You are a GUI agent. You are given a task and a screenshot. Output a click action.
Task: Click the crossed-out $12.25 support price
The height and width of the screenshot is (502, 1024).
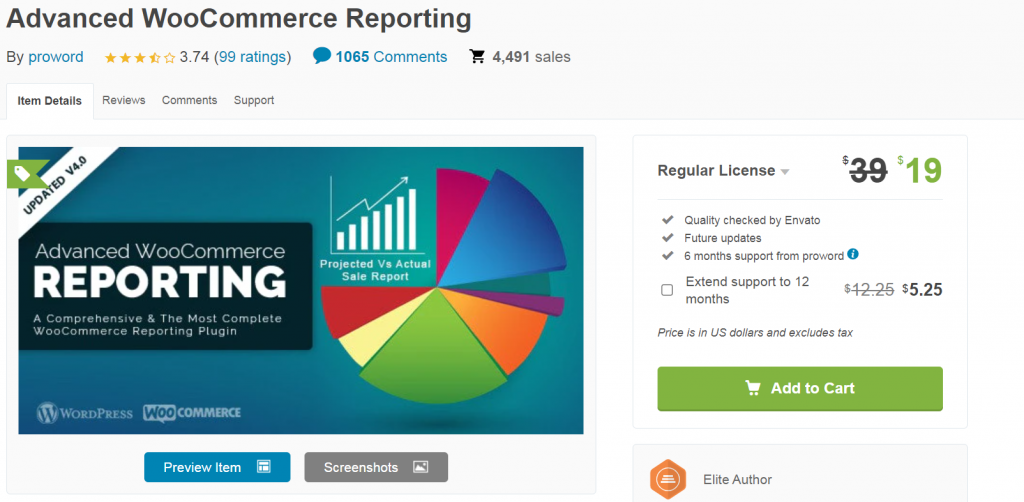869,290
